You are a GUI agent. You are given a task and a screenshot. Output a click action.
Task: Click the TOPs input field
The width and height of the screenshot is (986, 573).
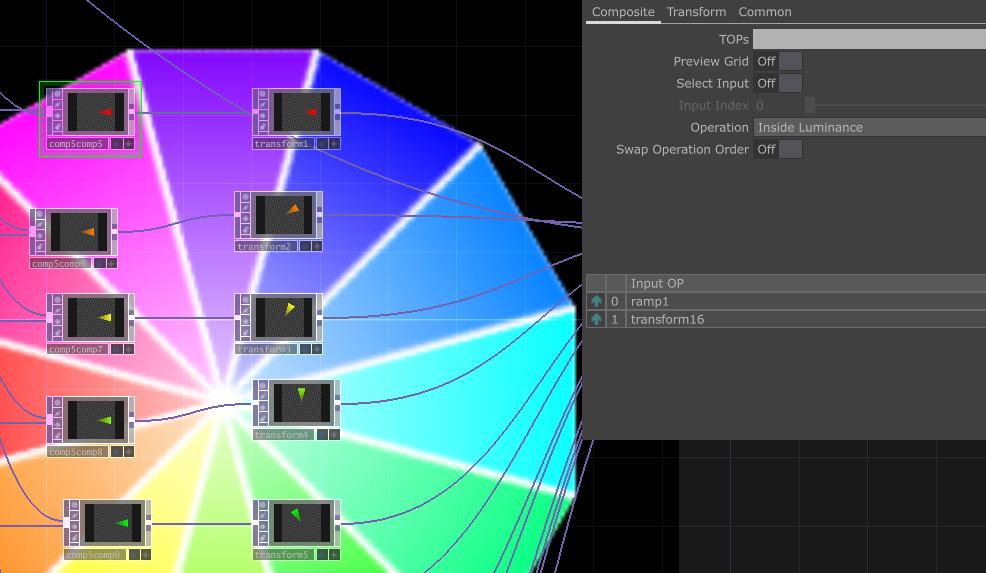point(870,39)
